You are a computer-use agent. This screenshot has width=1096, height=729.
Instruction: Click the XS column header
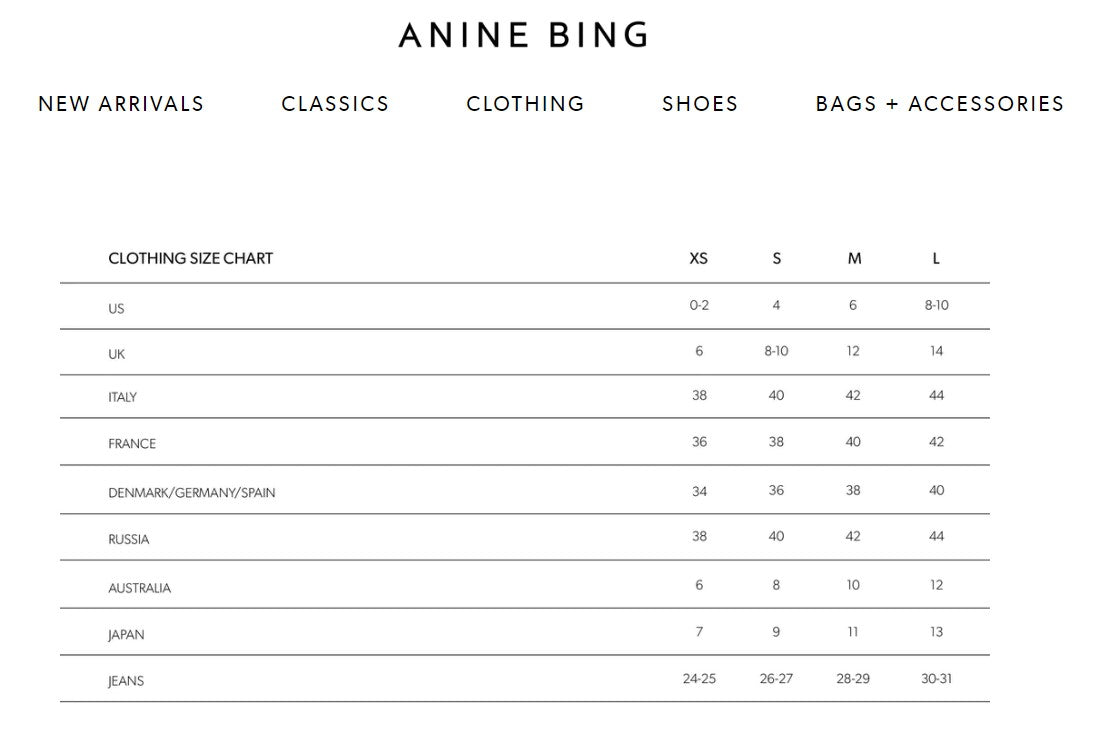point(698,258)
